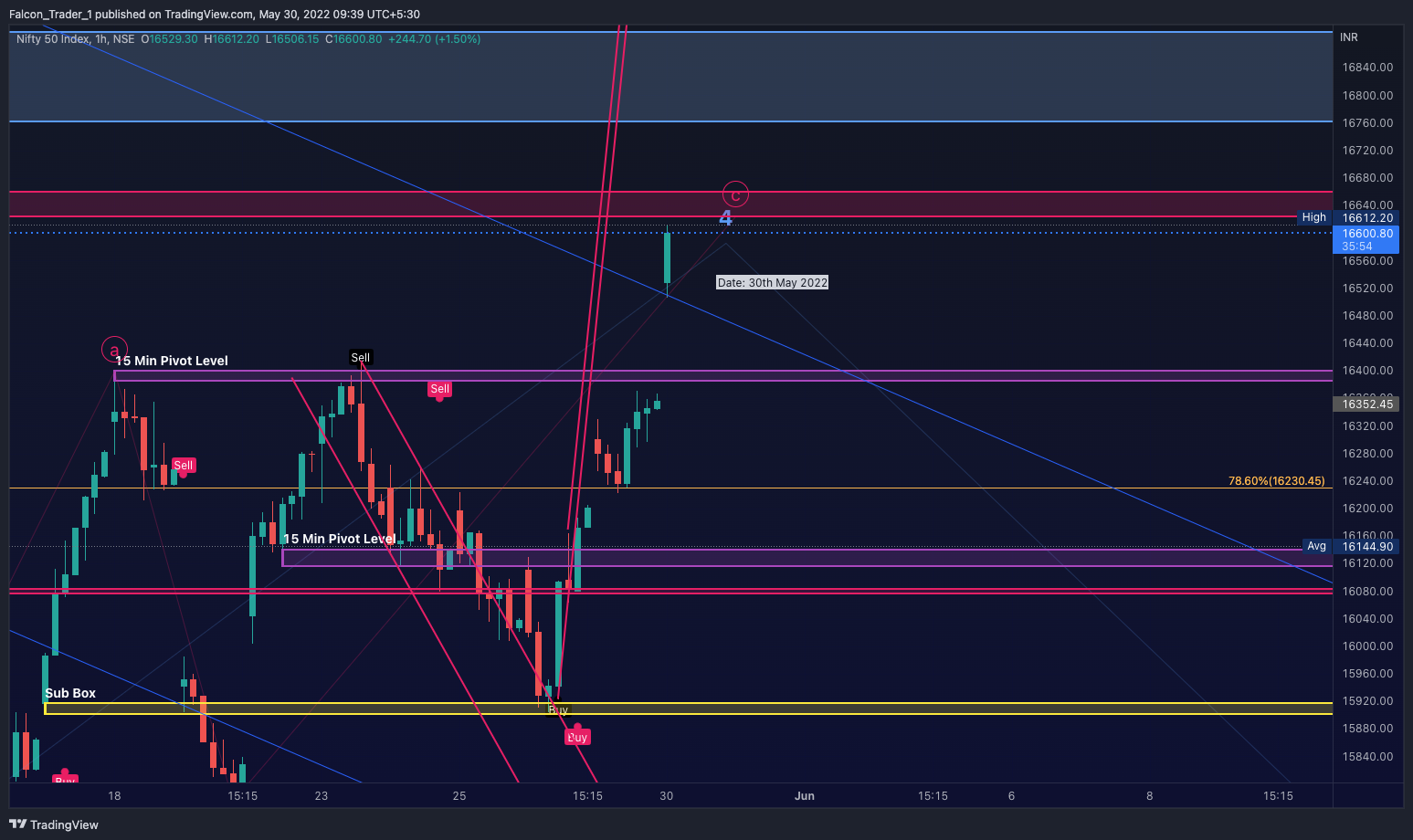This screenshot has width=1413, height=840.
Task: Click the '25' date on the time axis
Action: 459,795
